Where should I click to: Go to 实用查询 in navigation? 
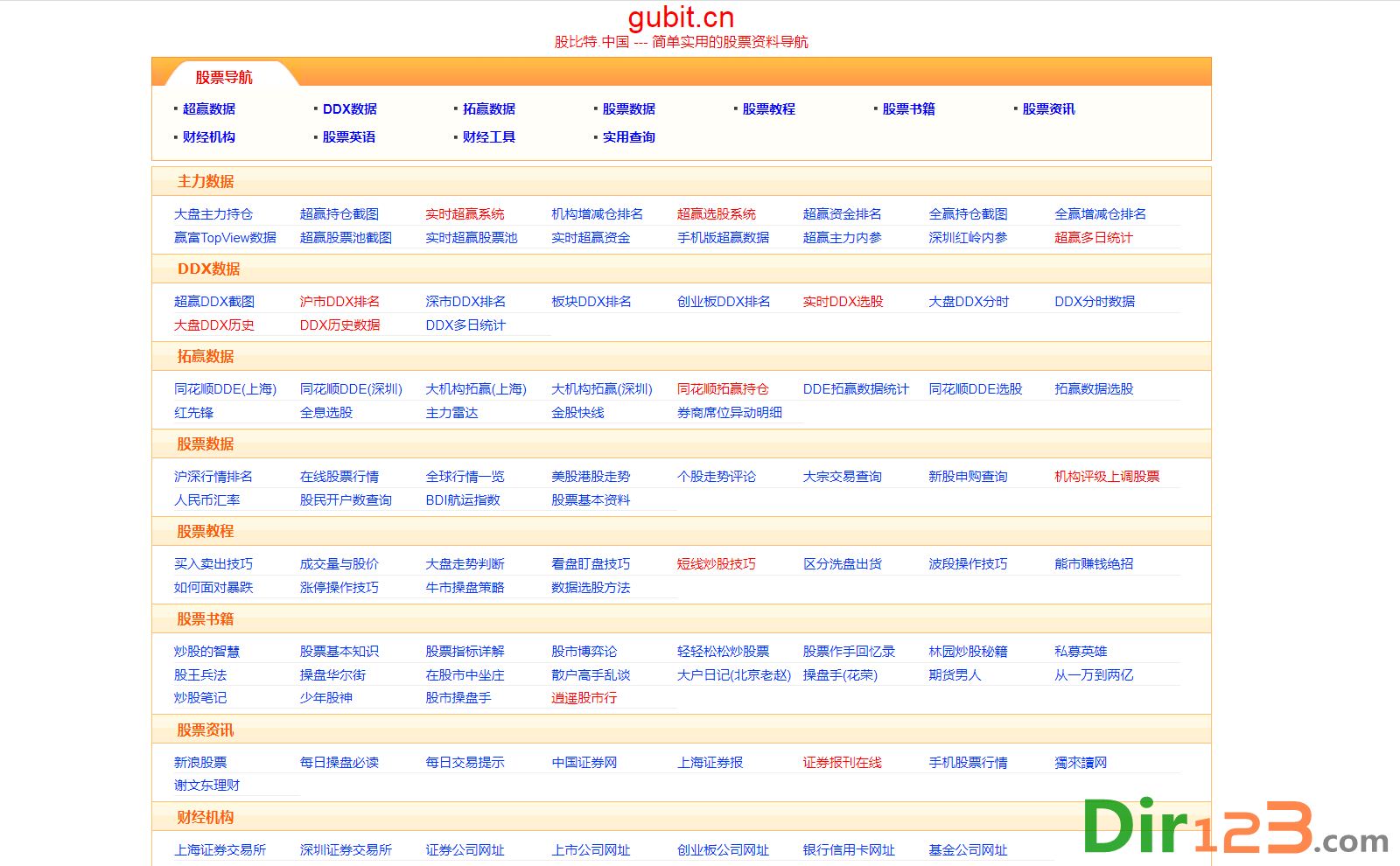(629, 137)
